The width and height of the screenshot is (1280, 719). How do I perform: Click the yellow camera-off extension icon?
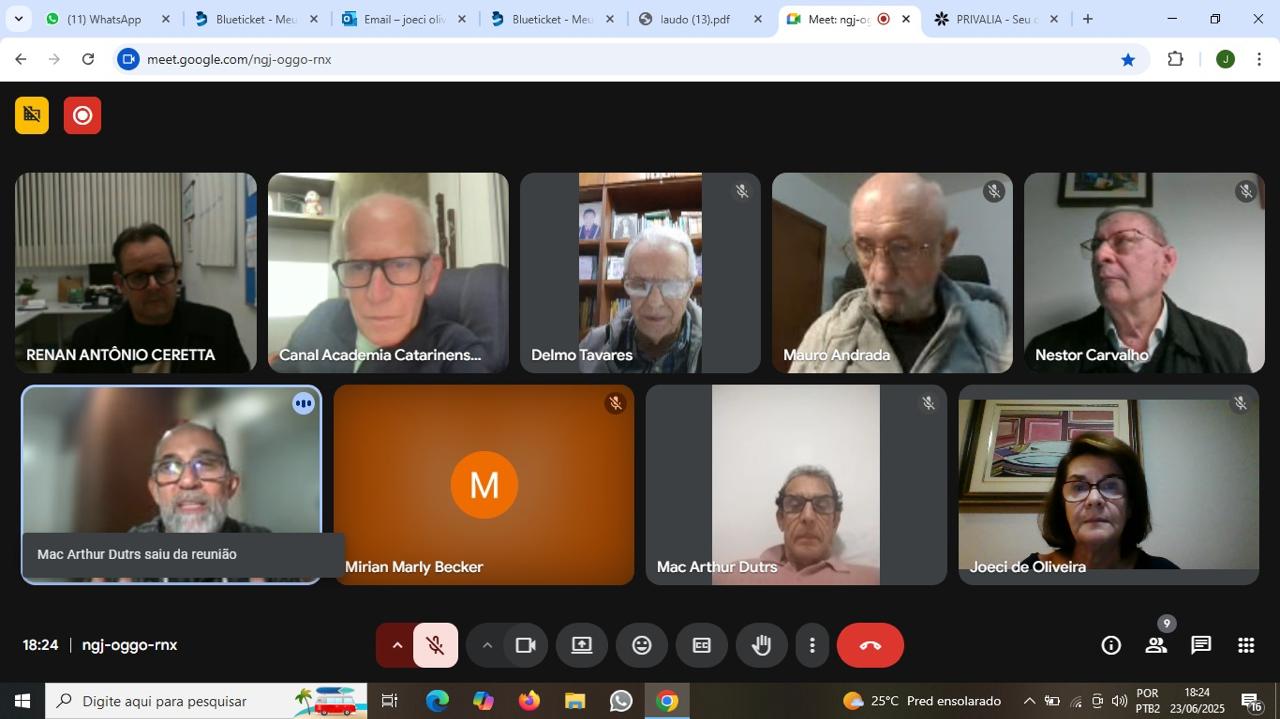pyautogui.click(x=32, y=115)
